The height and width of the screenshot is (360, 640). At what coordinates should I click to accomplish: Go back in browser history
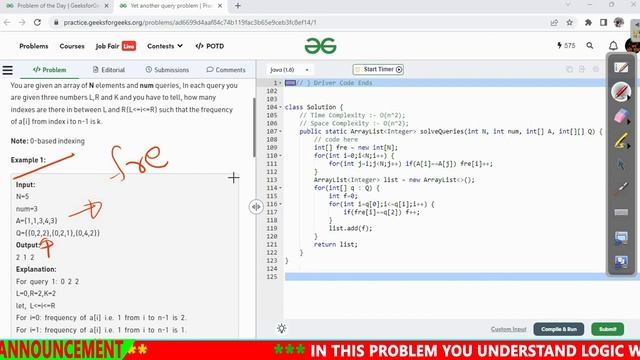pos(7,22)
